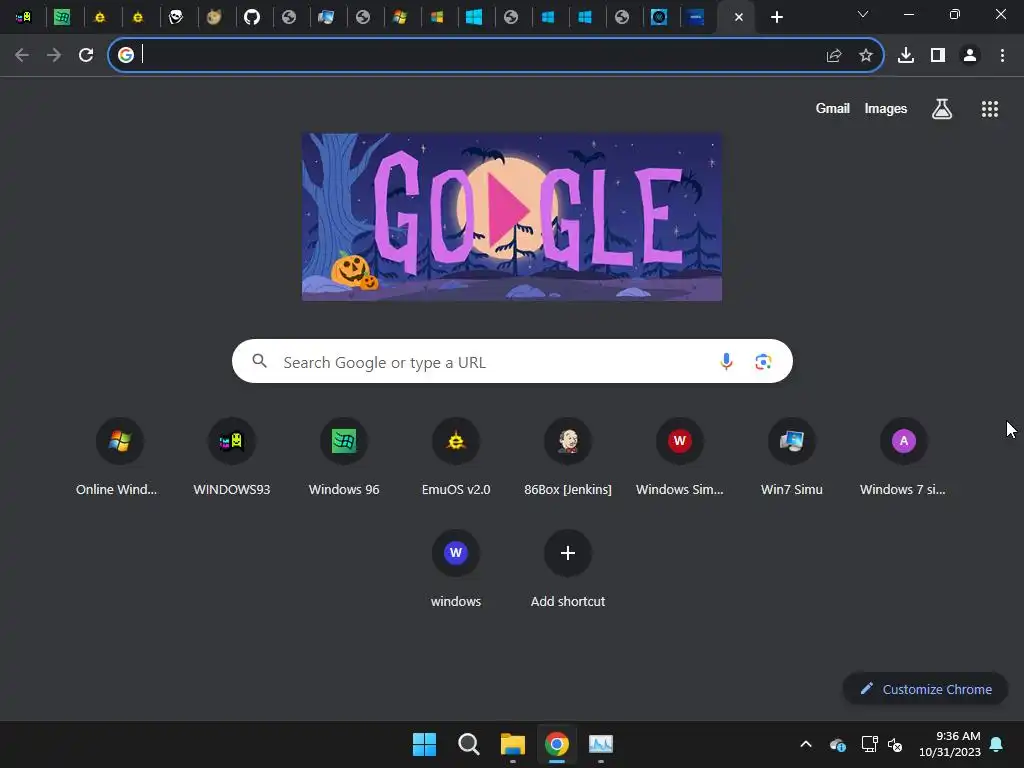Open the cloud sync icon in the system tray
This screenshot has width=1024, height=768.
(838, 744)
